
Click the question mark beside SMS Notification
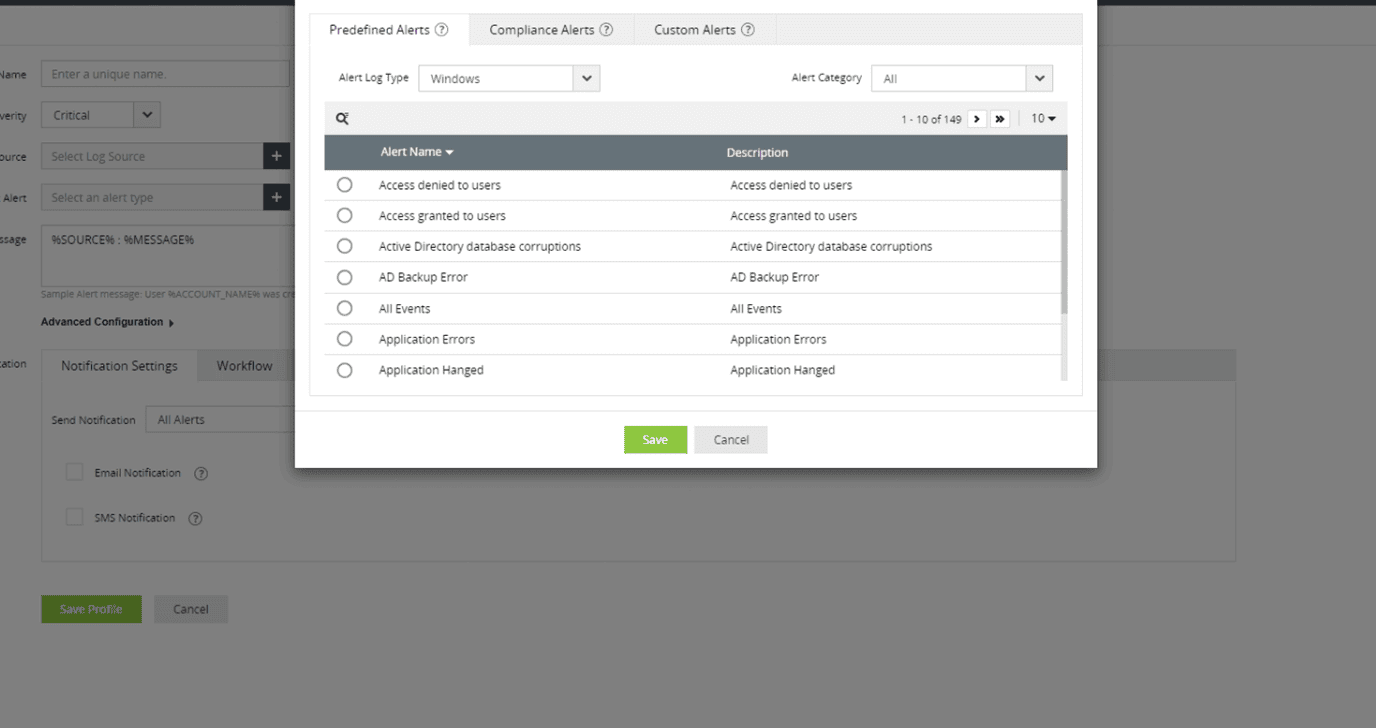[195, 518]
